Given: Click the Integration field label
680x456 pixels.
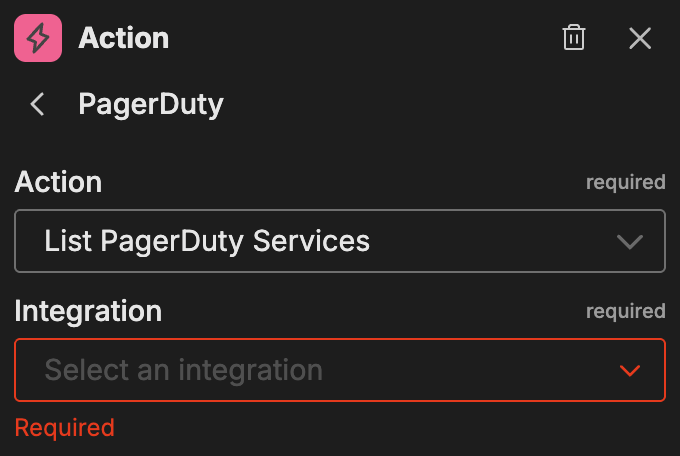Looking at the screenshot, I should point(88,311).
